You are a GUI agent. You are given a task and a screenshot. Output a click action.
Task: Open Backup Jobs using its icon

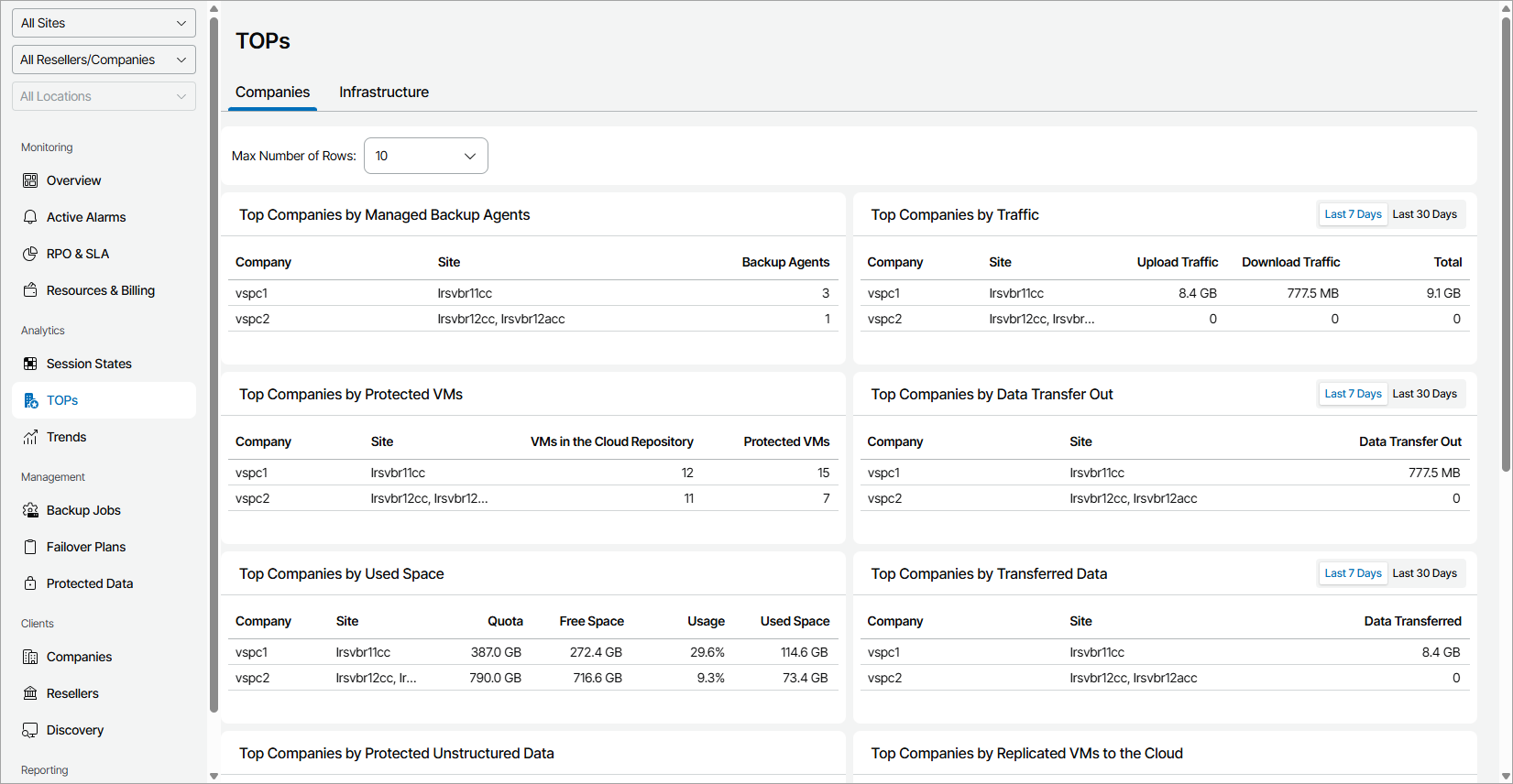30,510
